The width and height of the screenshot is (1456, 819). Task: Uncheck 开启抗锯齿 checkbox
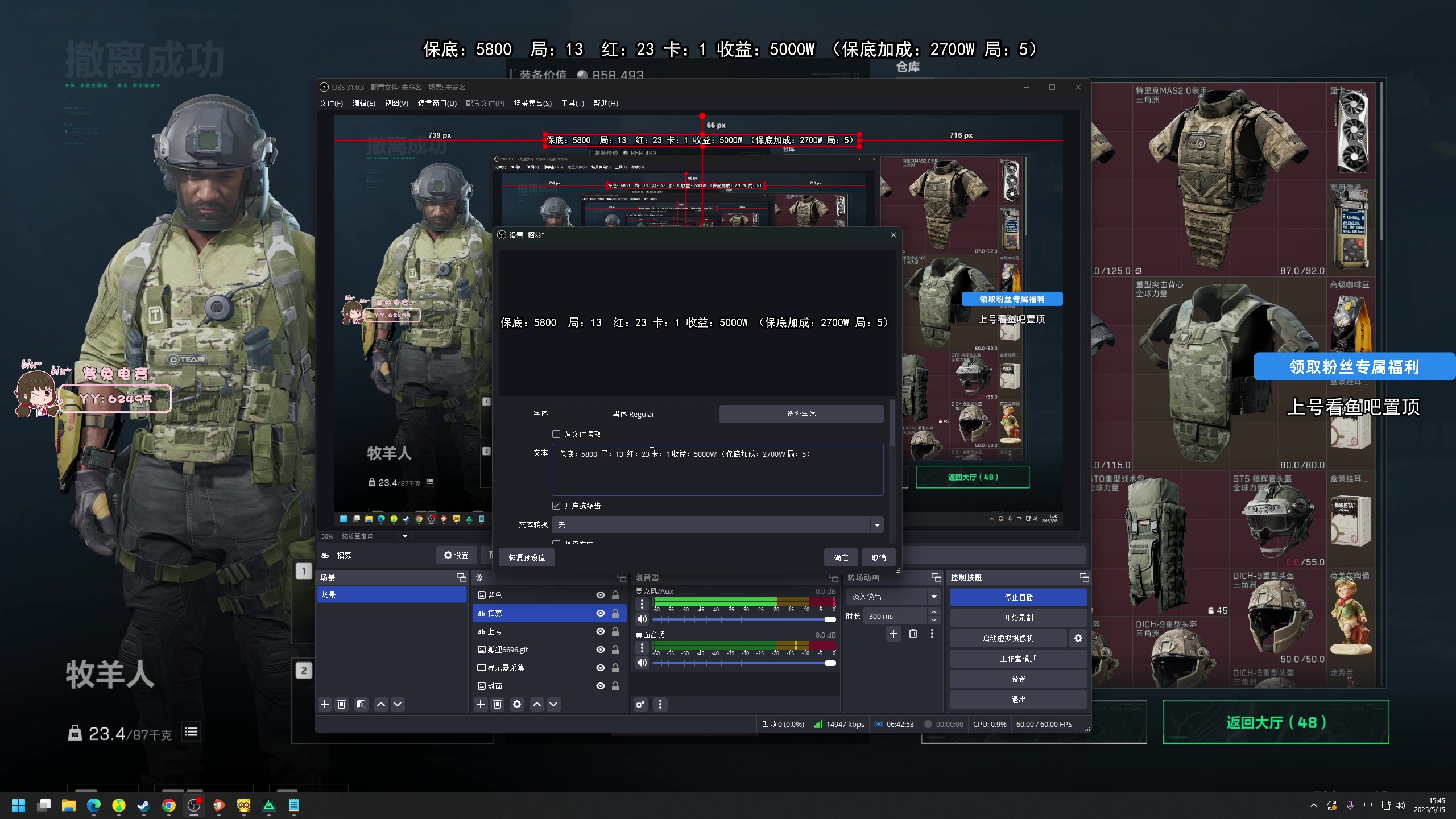[x=556, y=506]
